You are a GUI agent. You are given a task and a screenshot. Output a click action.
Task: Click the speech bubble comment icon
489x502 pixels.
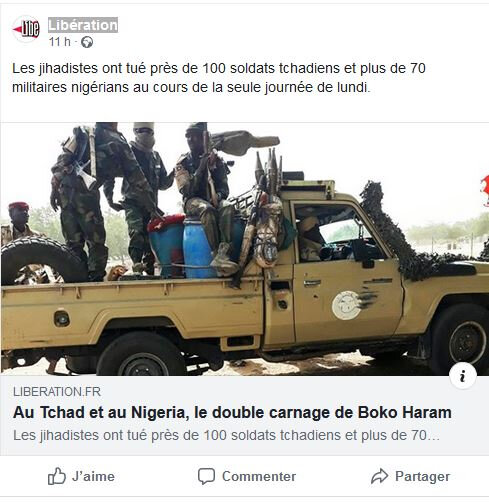tap(206, 476)
